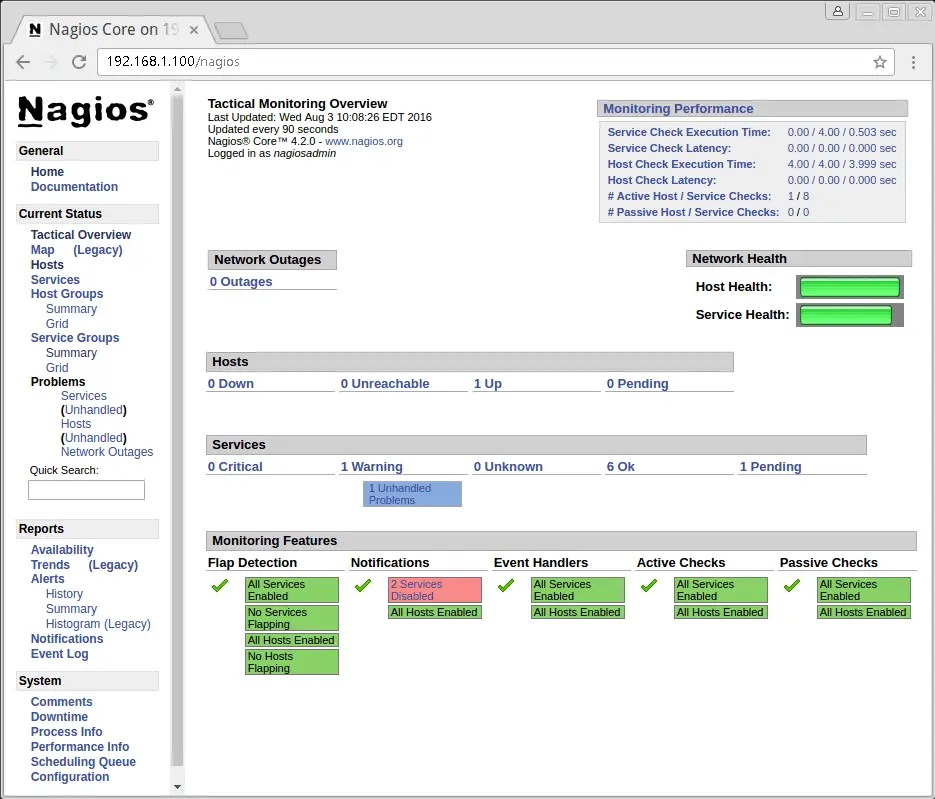Open Tactical Overview in the sidebar

[80, 234]
